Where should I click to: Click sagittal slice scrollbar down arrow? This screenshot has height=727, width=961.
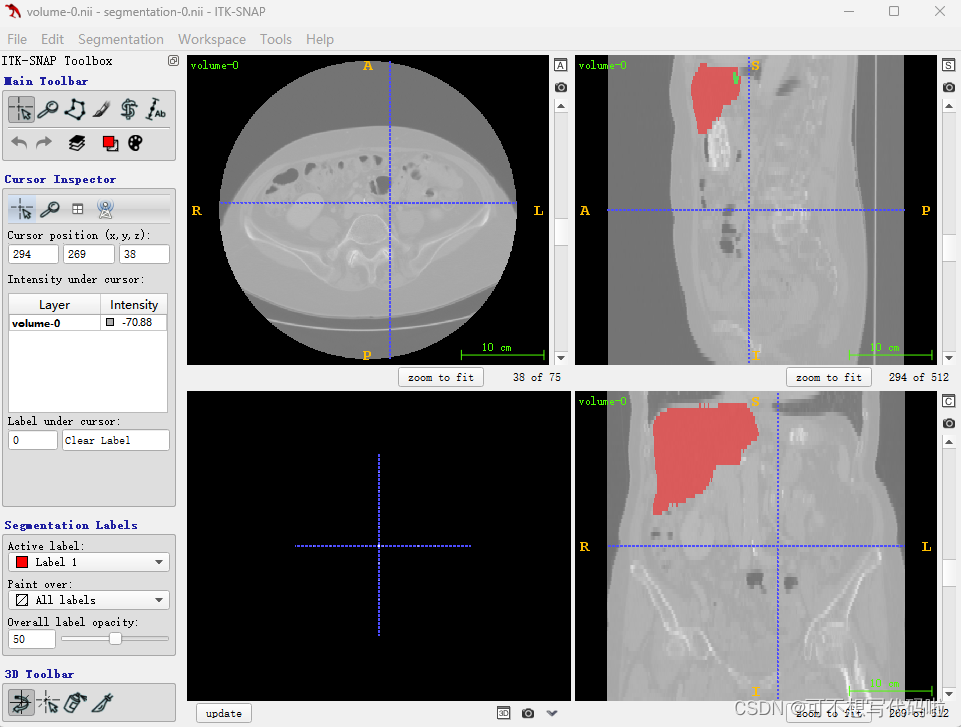[949, 358]
